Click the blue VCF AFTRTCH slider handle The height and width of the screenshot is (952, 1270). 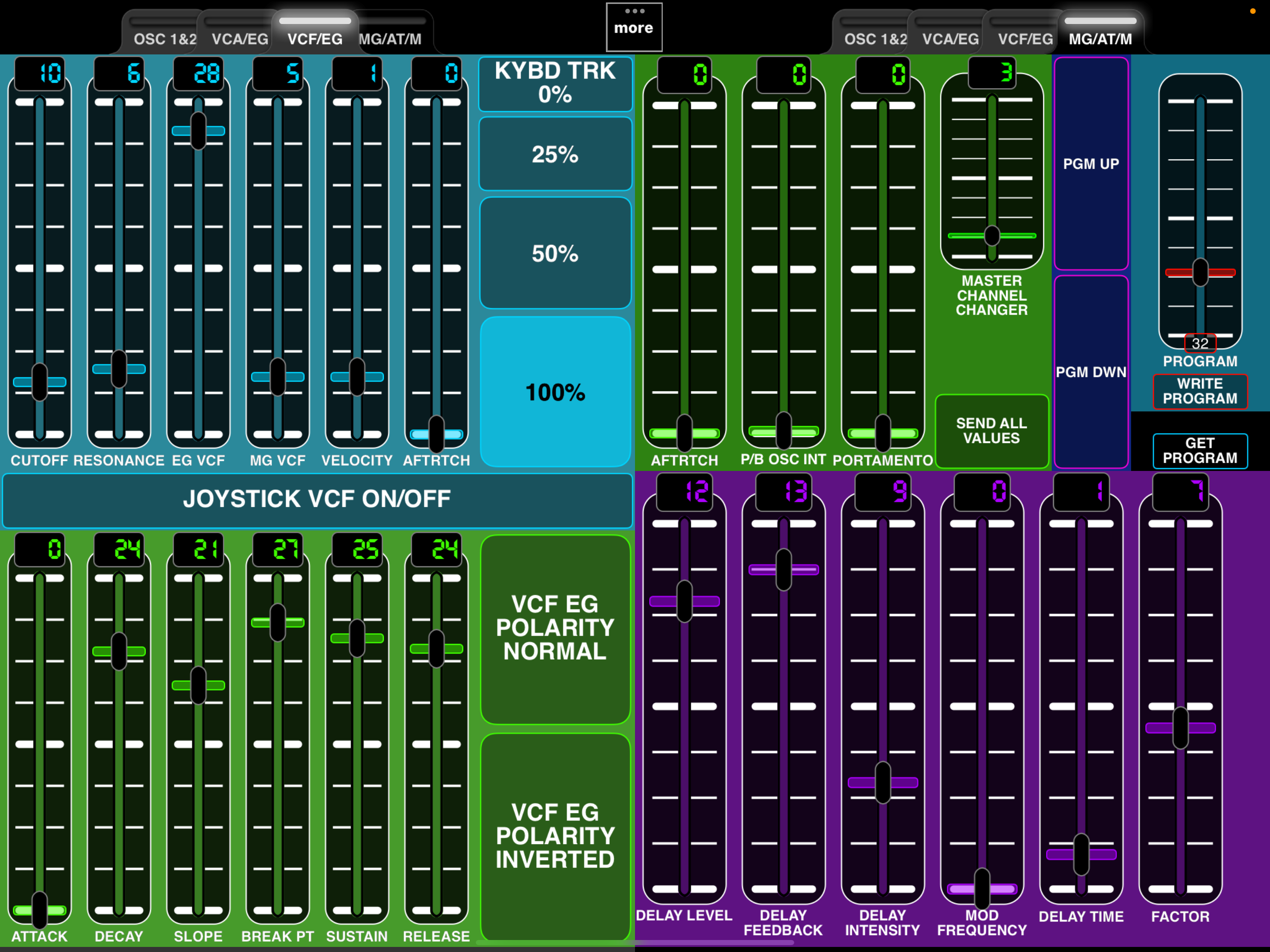pyautogui.click(x=437, y=434)
